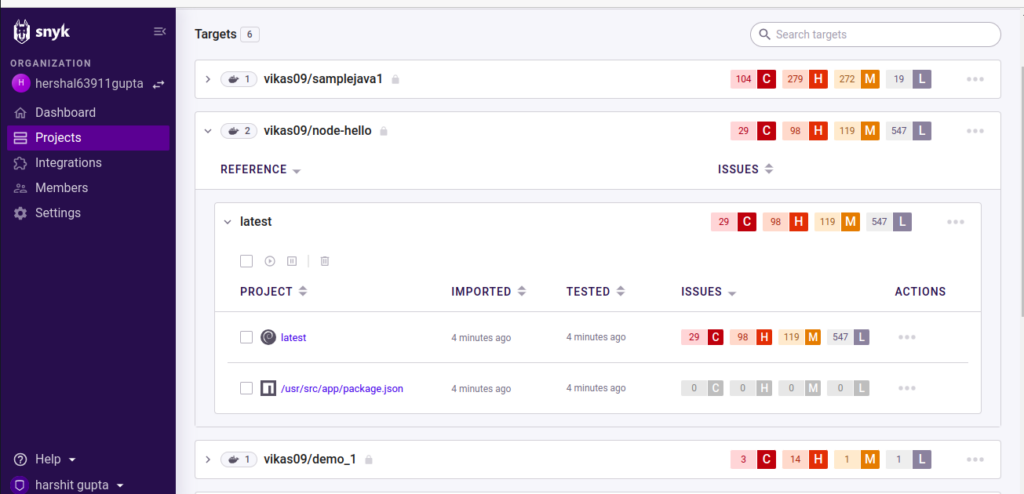Click the deactivate icon beside the retest icon
This screenshot has height=494, width=1024.
(x=292, y=261)
